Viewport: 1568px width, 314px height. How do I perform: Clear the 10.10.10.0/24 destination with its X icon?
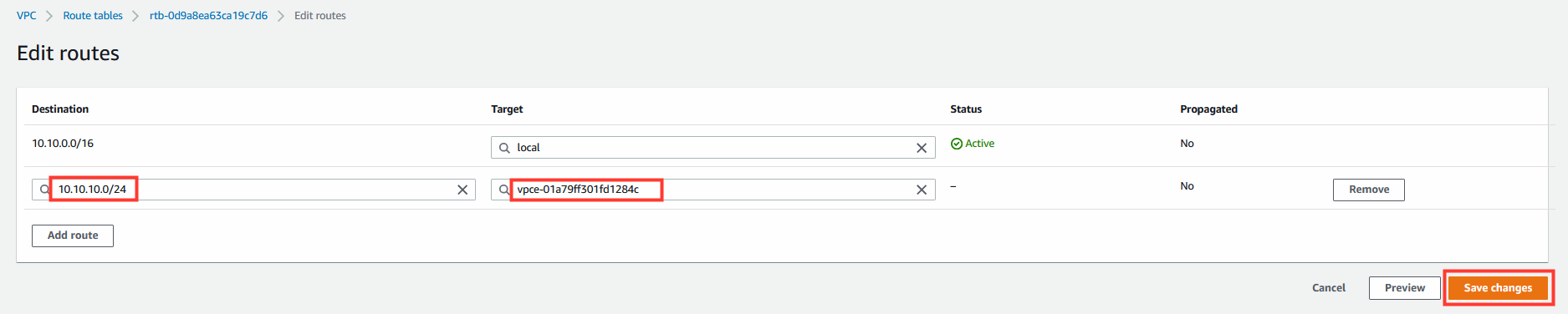[x=462, y=190]
